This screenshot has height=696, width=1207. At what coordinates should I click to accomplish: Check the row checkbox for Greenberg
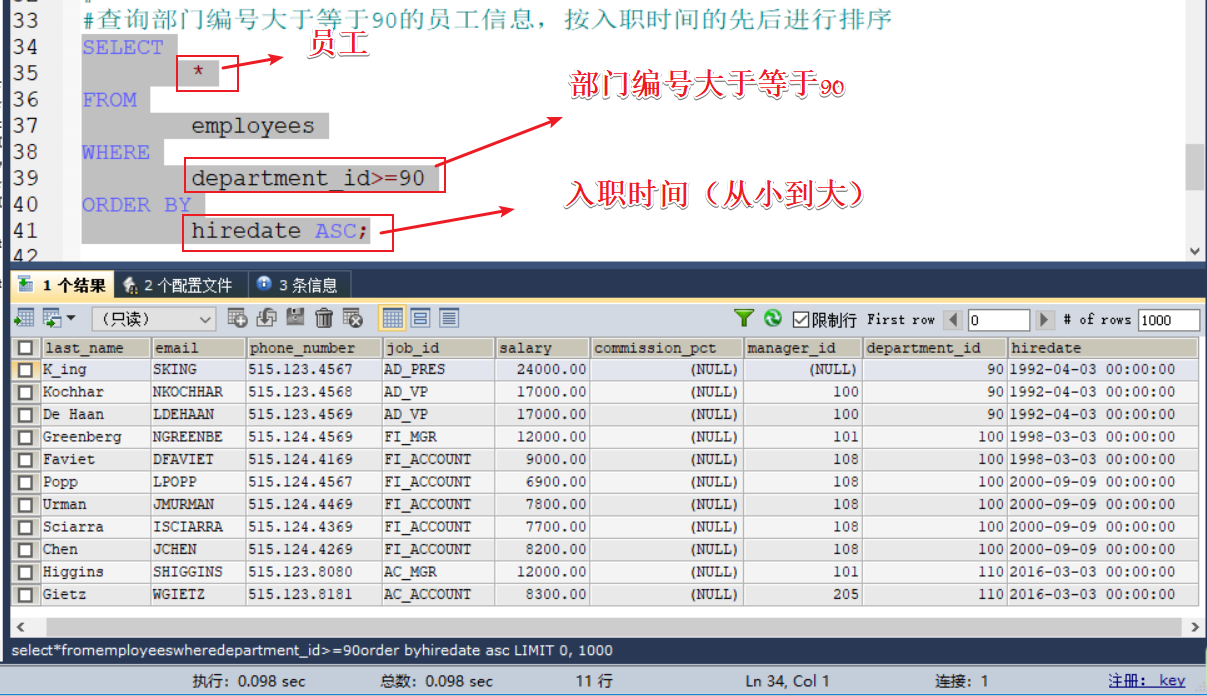(x=25, y=437)
